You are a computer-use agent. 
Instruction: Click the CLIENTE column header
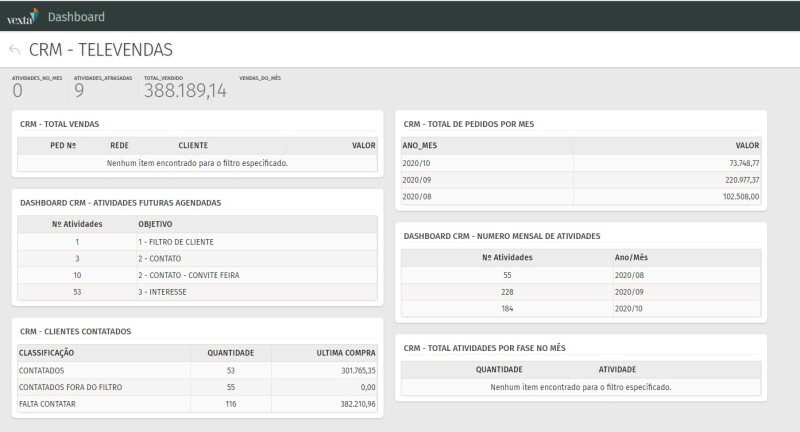click(x=192, y=145)
